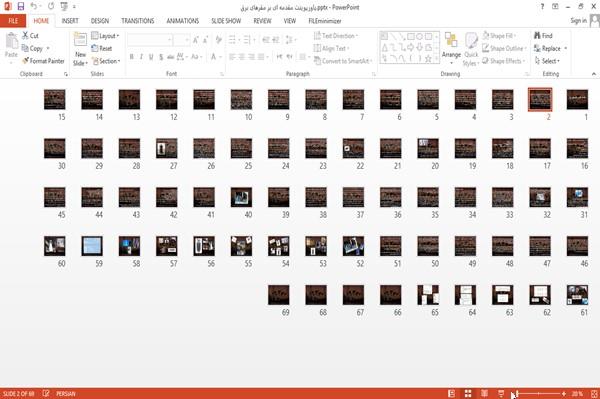Collapse the ribbon with the arrow
This screenshot has width=600, height=399.
tap(594, 74)
